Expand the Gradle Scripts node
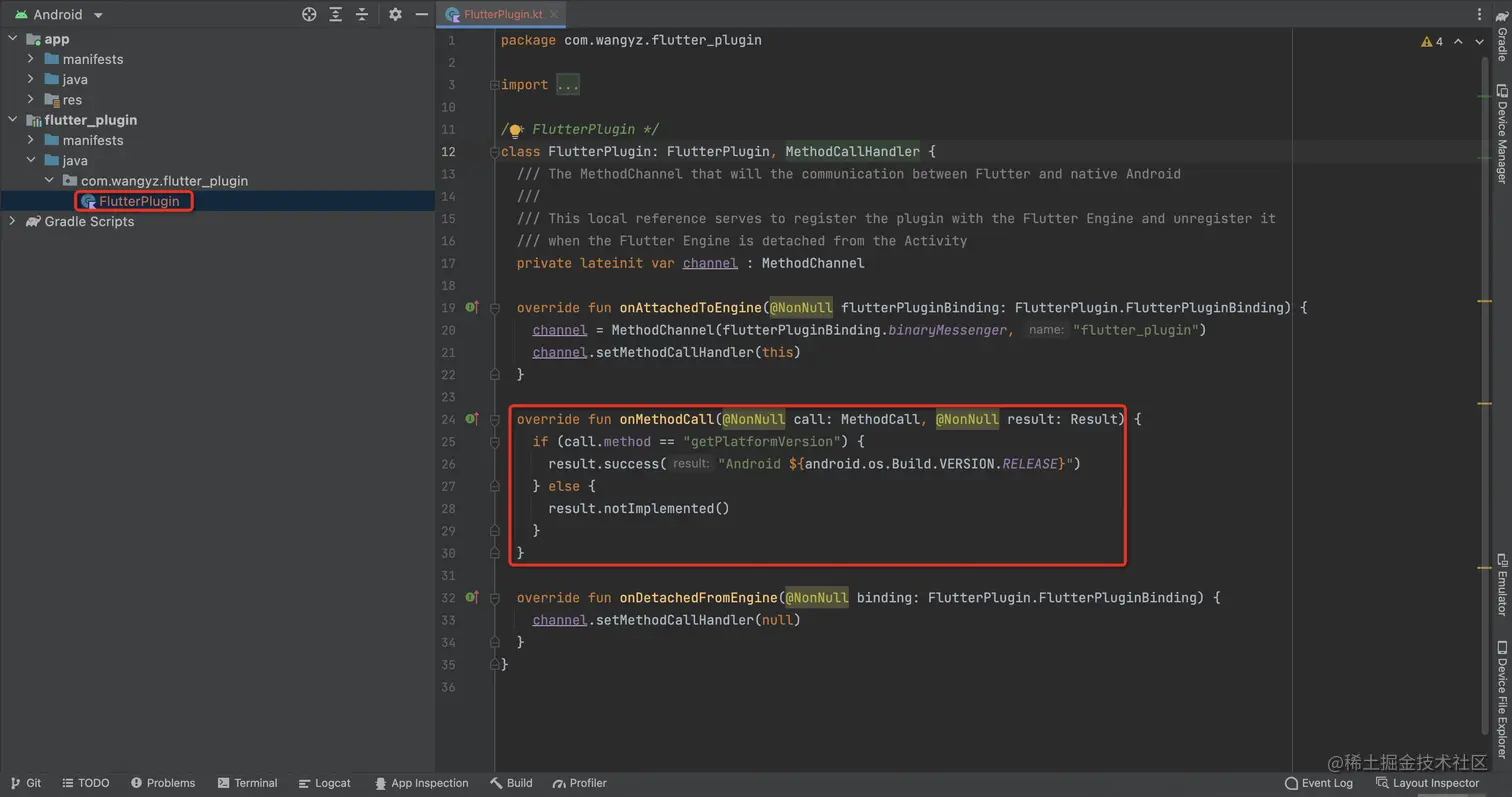This screenshot has height=797, width=1512. (x=12, y=221)
